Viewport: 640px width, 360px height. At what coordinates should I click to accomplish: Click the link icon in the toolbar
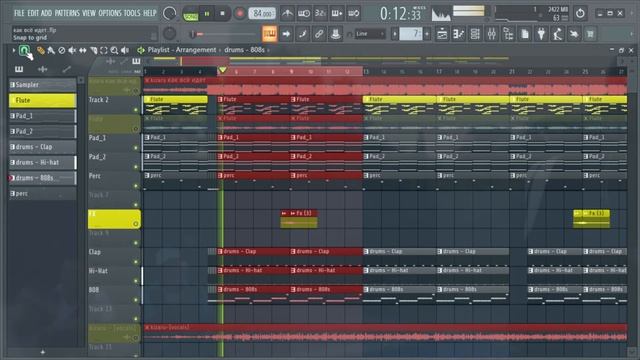[319, 34]
